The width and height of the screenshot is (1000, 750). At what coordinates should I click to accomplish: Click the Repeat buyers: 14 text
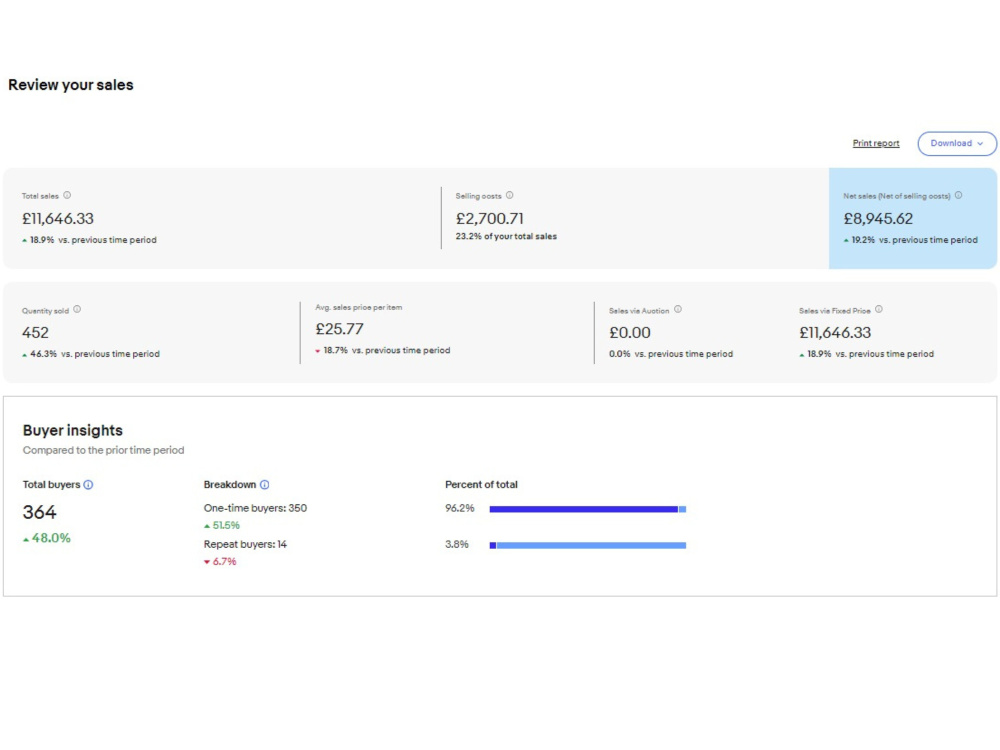click(x=245, y=545)
